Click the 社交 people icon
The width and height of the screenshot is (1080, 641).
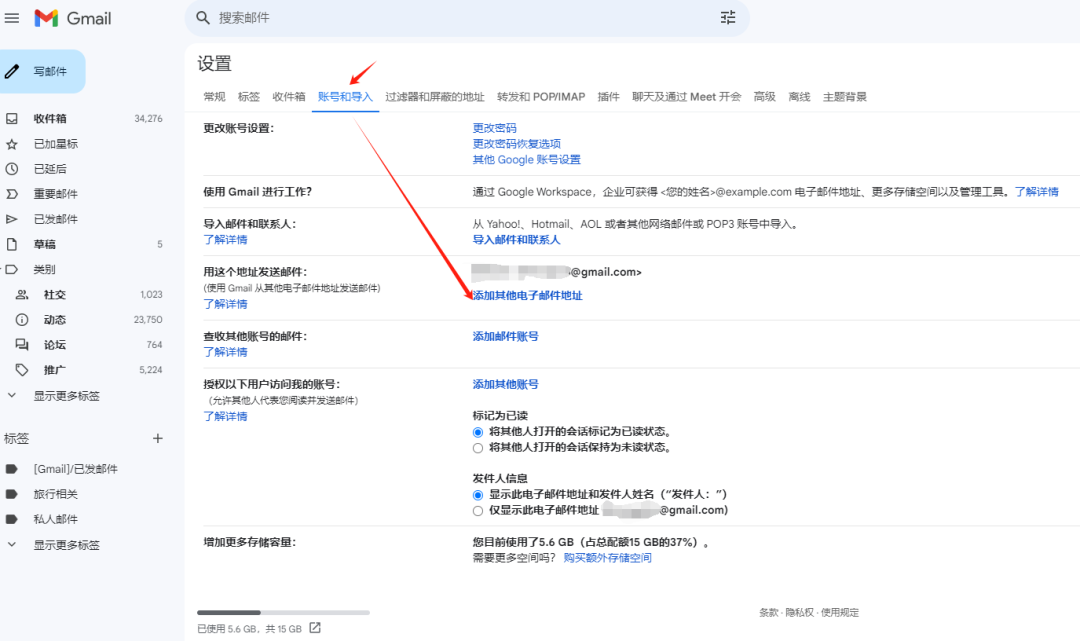22,295
